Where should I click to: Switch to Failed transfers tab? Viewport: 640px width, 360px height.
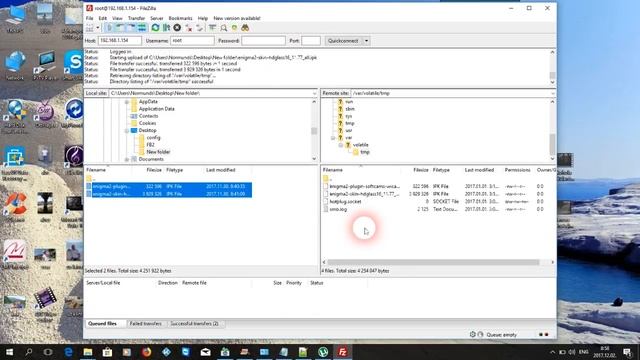pyautogui.click(x=145, y=324)
